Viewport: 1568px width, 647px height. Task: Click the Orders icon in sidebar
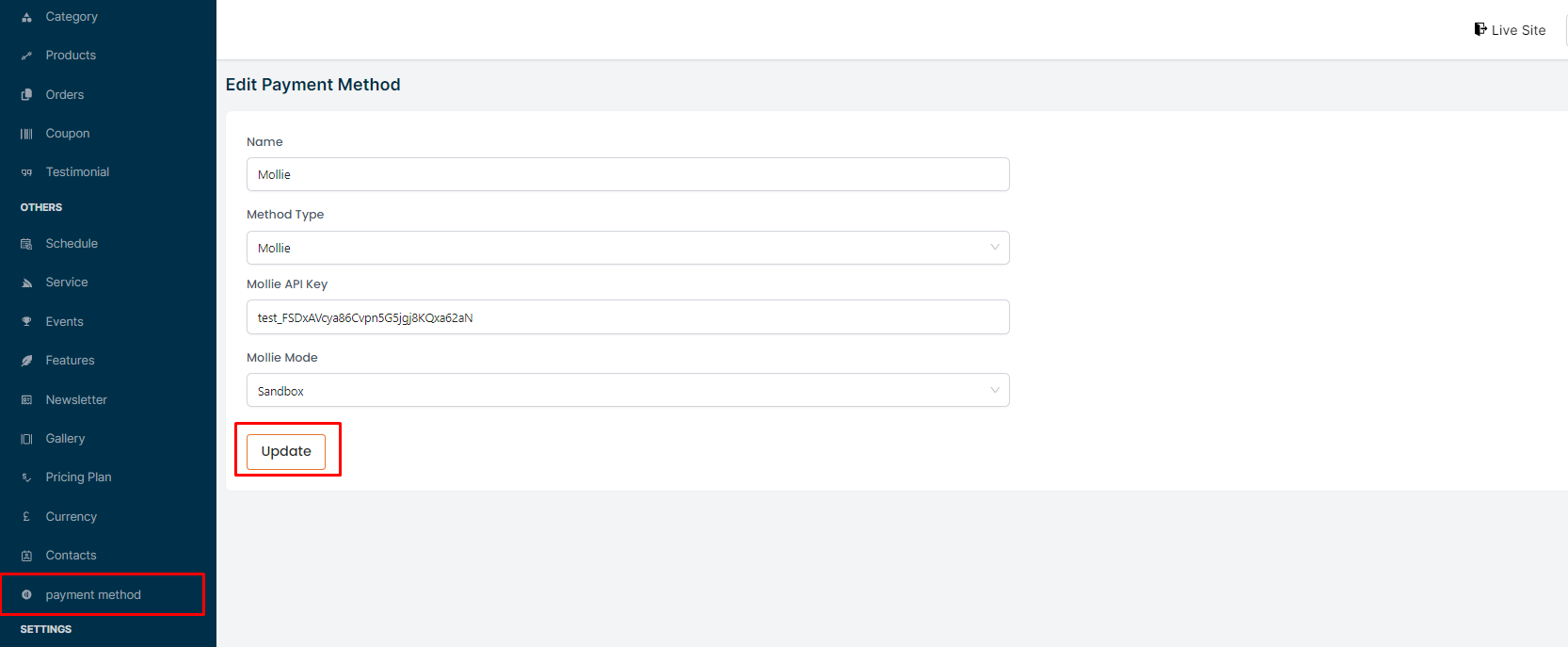point(26,95)
